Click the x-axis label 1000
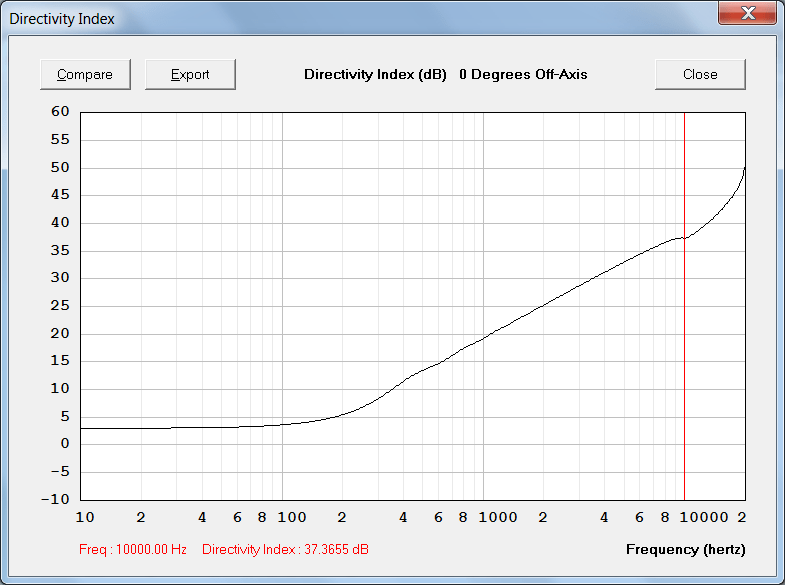The height and width of the screenshot is (585, 785). (x=498, y=517)
